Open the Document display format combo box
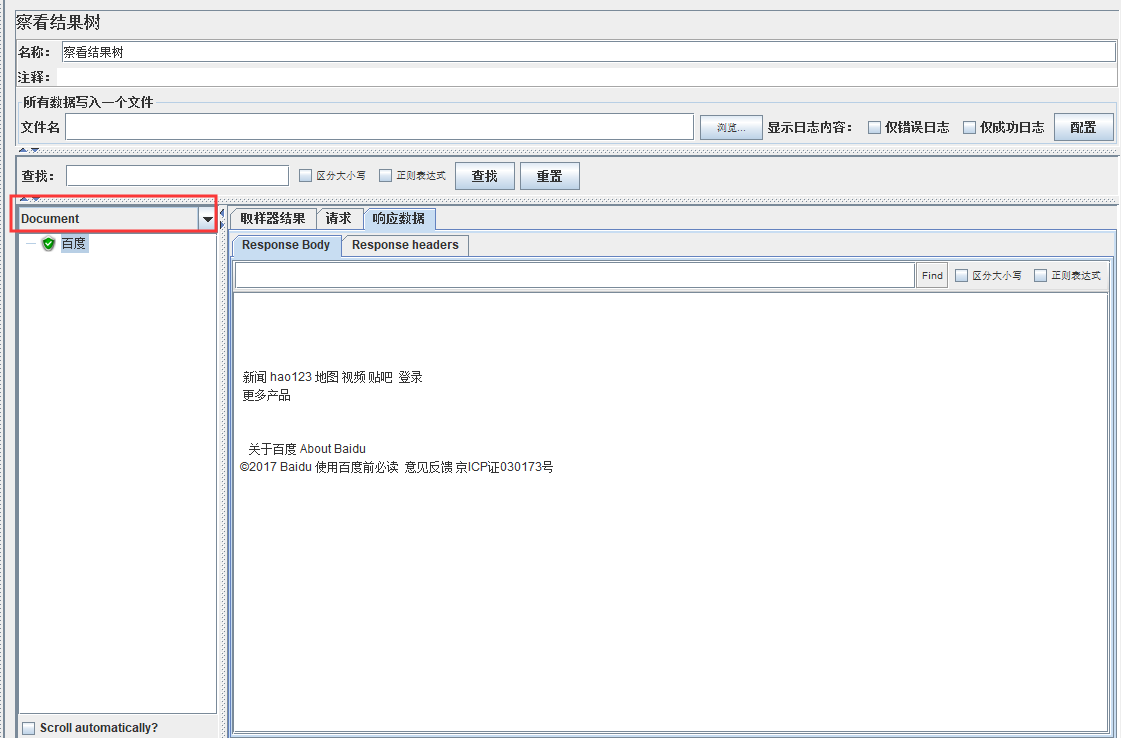This screenshot has width=1121, height=738. pyautogui.click(x=110, y=218)
